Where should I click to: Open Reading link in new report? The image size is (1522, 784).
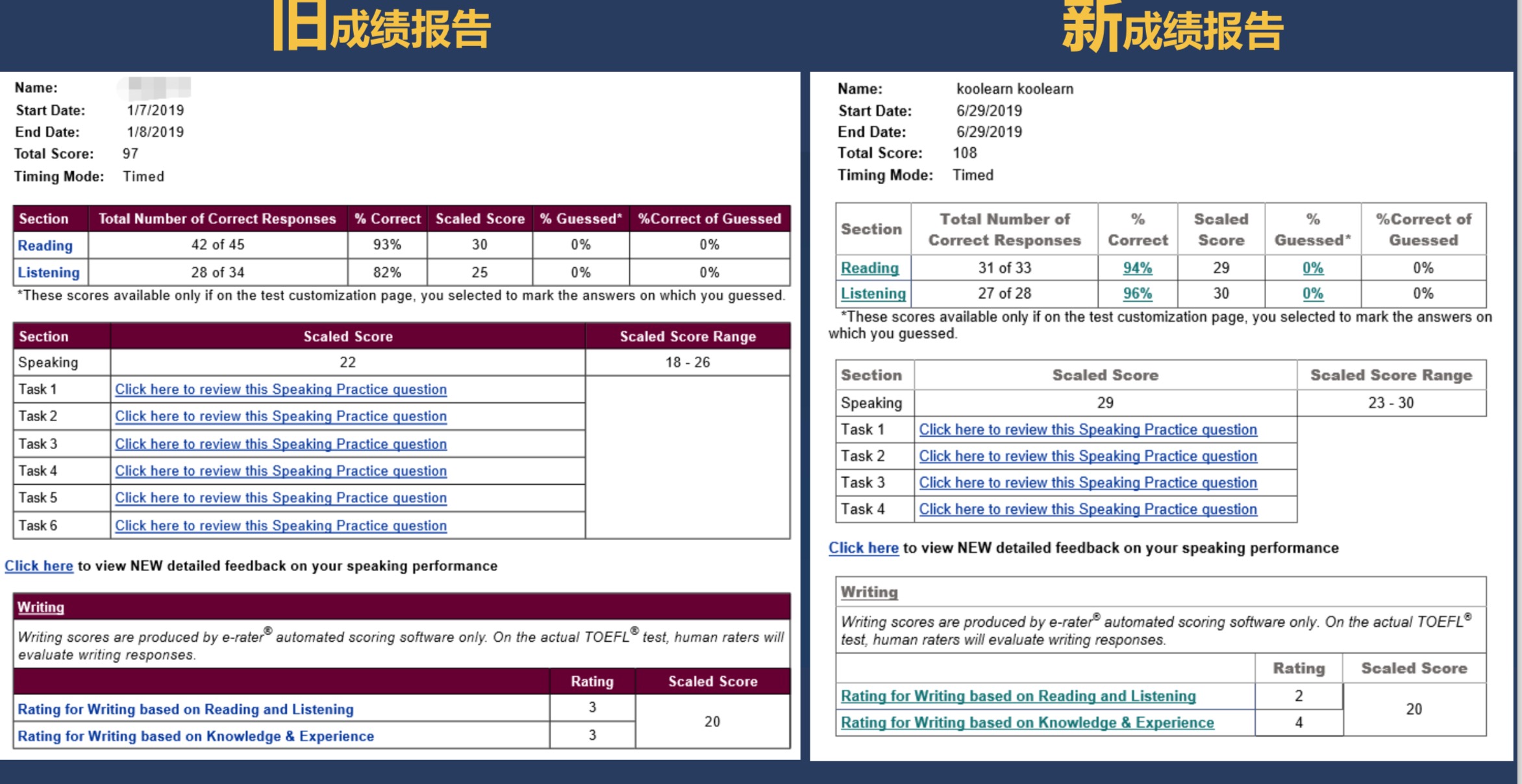869,268
